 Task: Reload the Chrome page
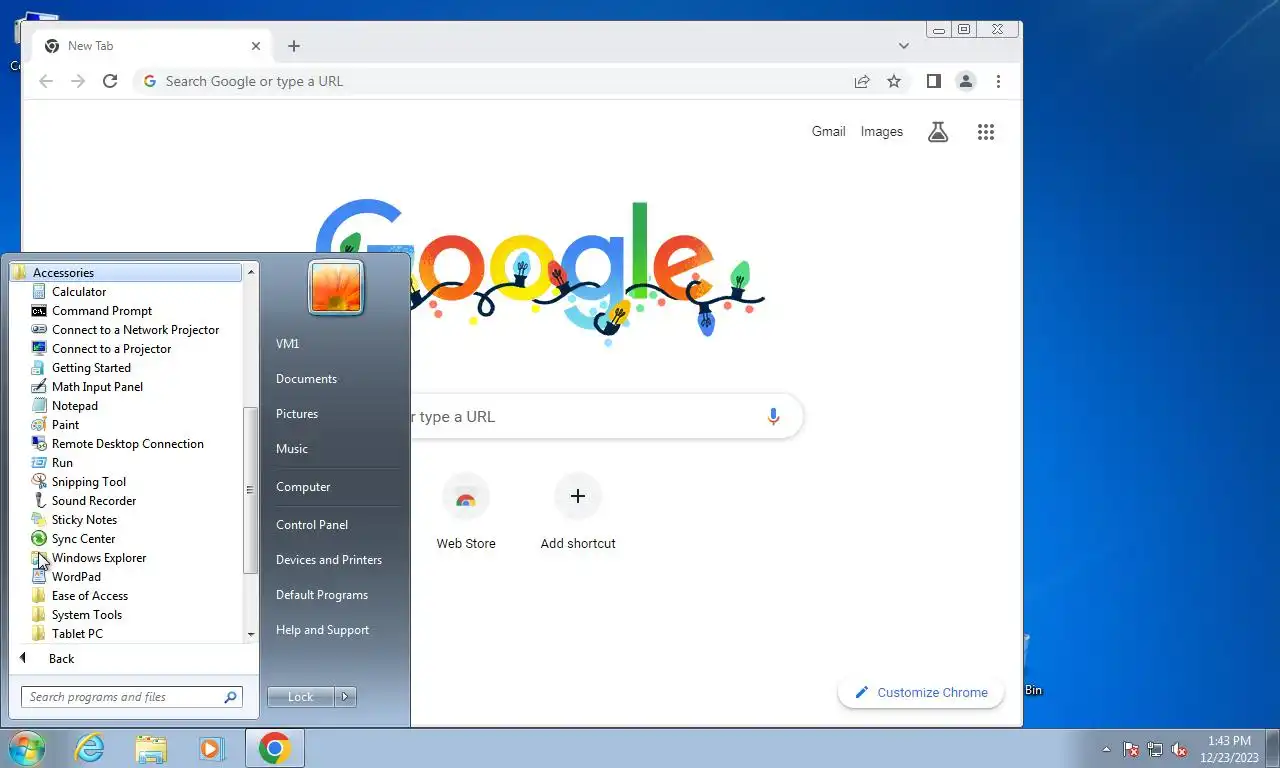pyautogui.click(x=110, y=82)
